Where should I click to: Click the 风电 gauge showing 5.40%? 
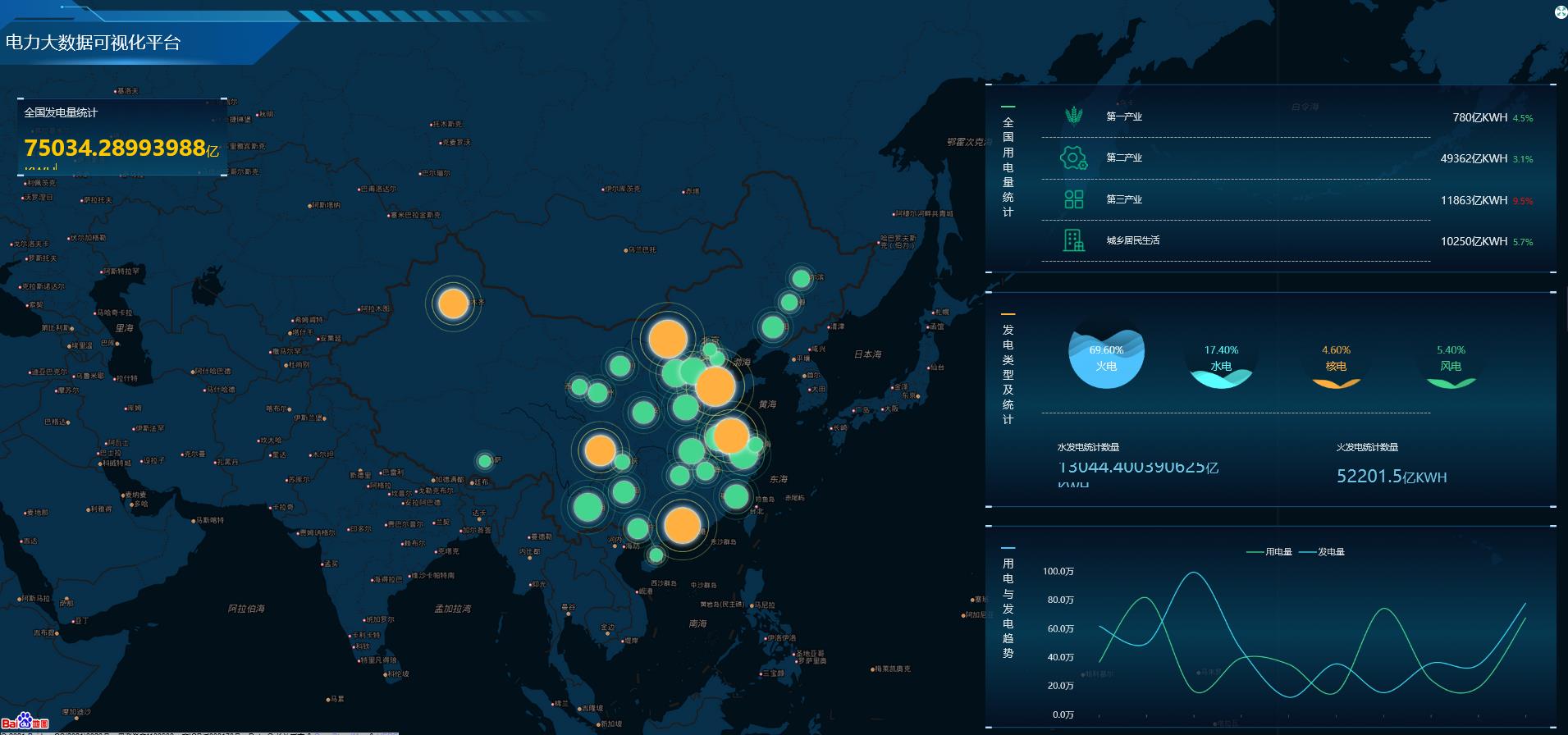tap(1451, 358)
